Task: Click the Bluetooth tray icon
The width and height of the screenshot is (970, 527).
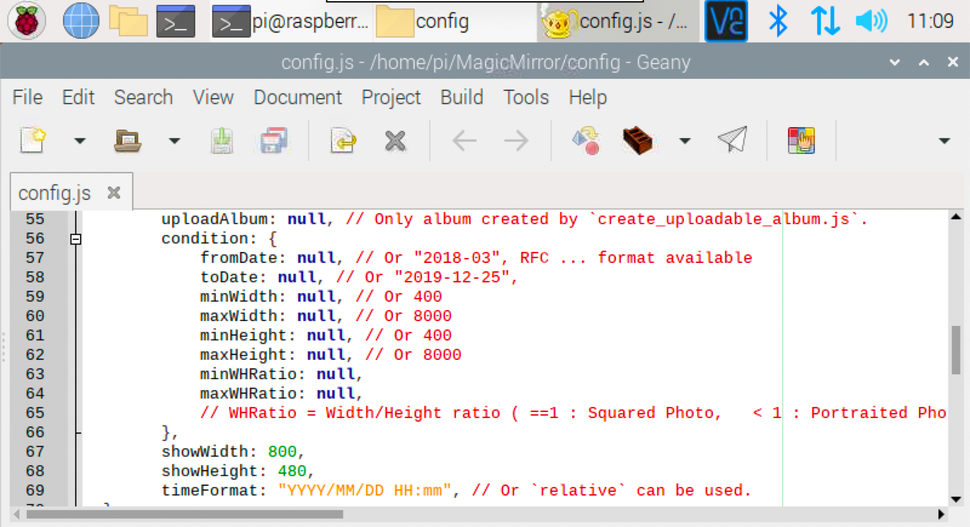Action: coord(778,20)
